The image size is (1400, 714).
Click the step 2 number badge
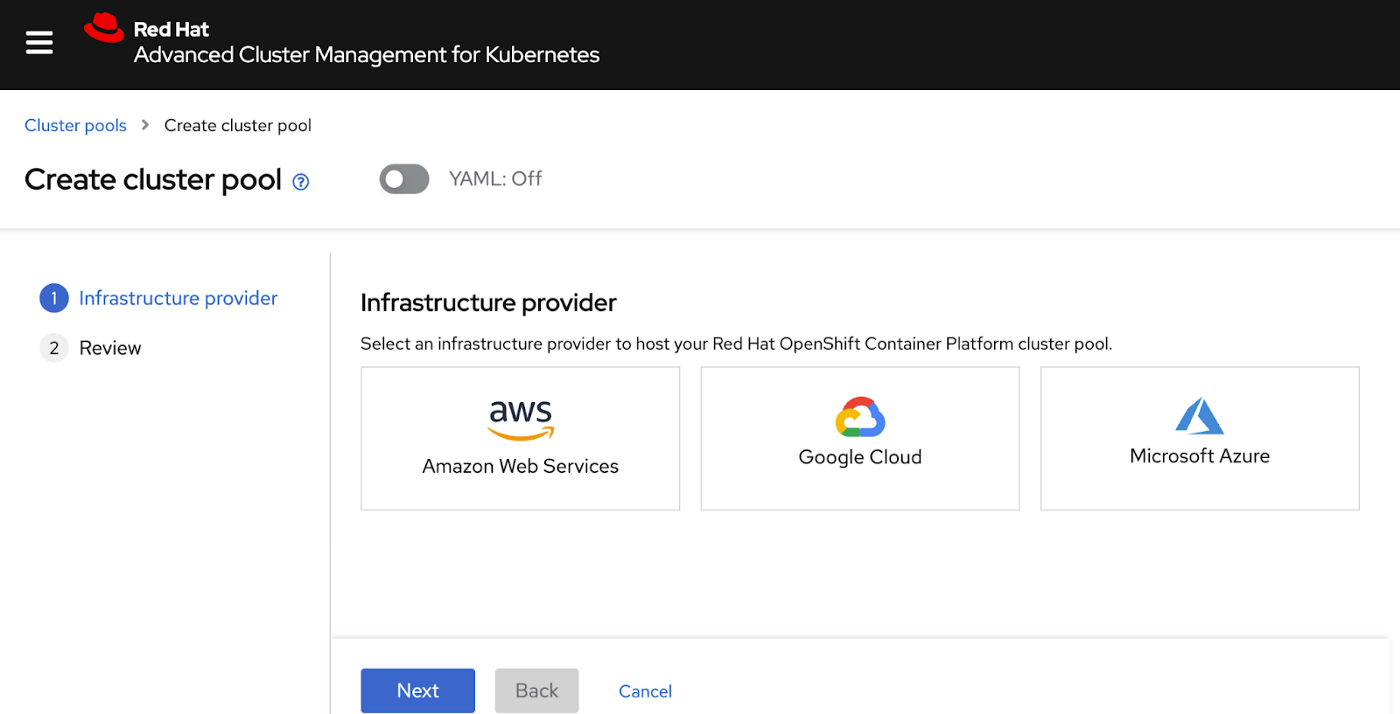point(54,348)
